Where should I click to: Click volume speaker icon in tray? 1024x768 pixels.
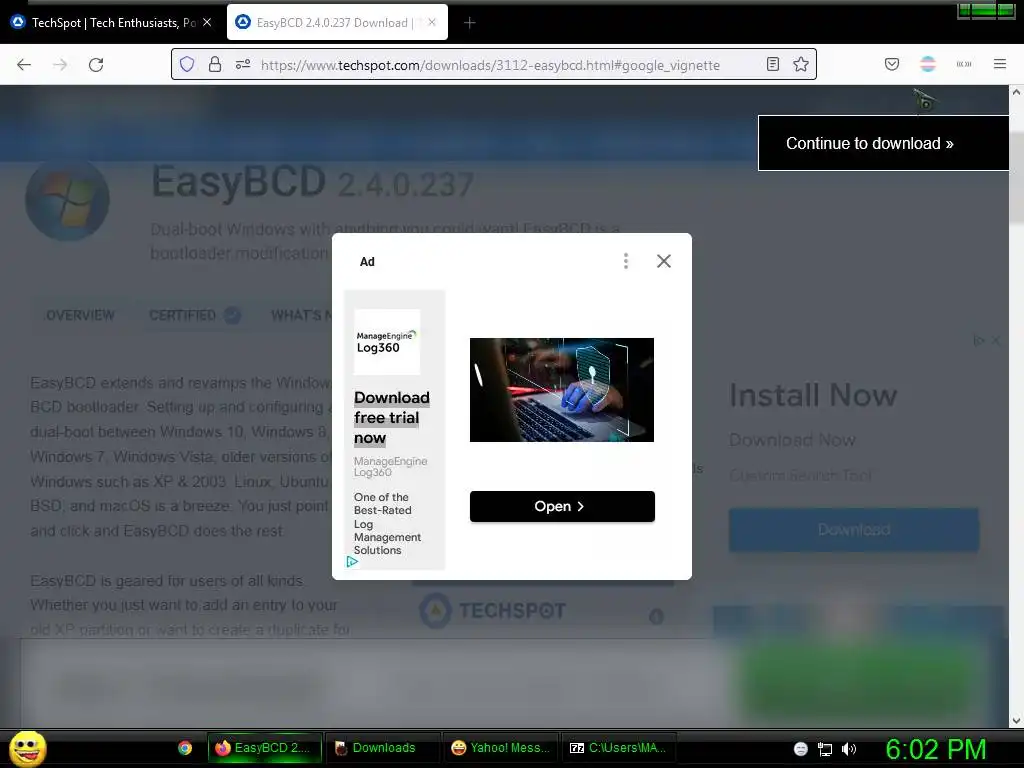tap(848, 749)
